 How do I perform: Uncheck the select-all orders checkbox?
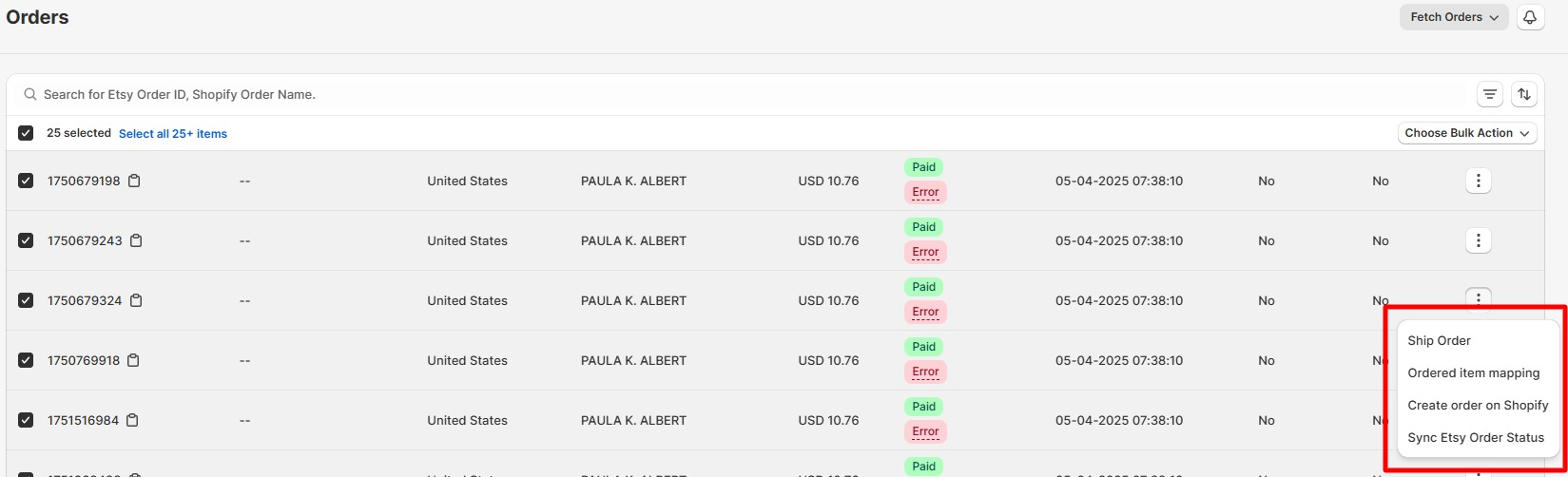[26, 133]
